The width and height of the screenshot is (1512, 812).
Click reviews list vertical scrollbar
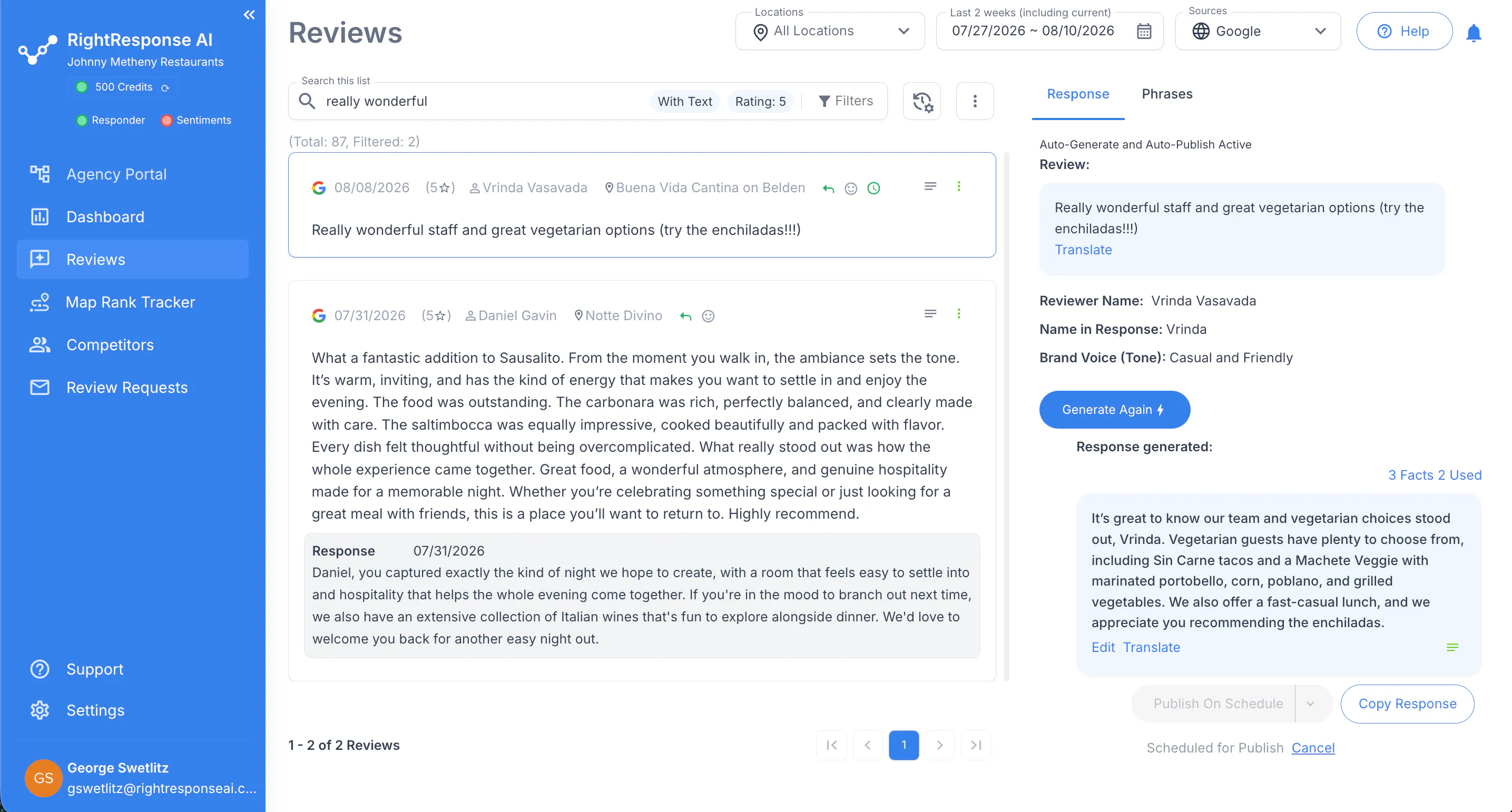point(1007,417)
